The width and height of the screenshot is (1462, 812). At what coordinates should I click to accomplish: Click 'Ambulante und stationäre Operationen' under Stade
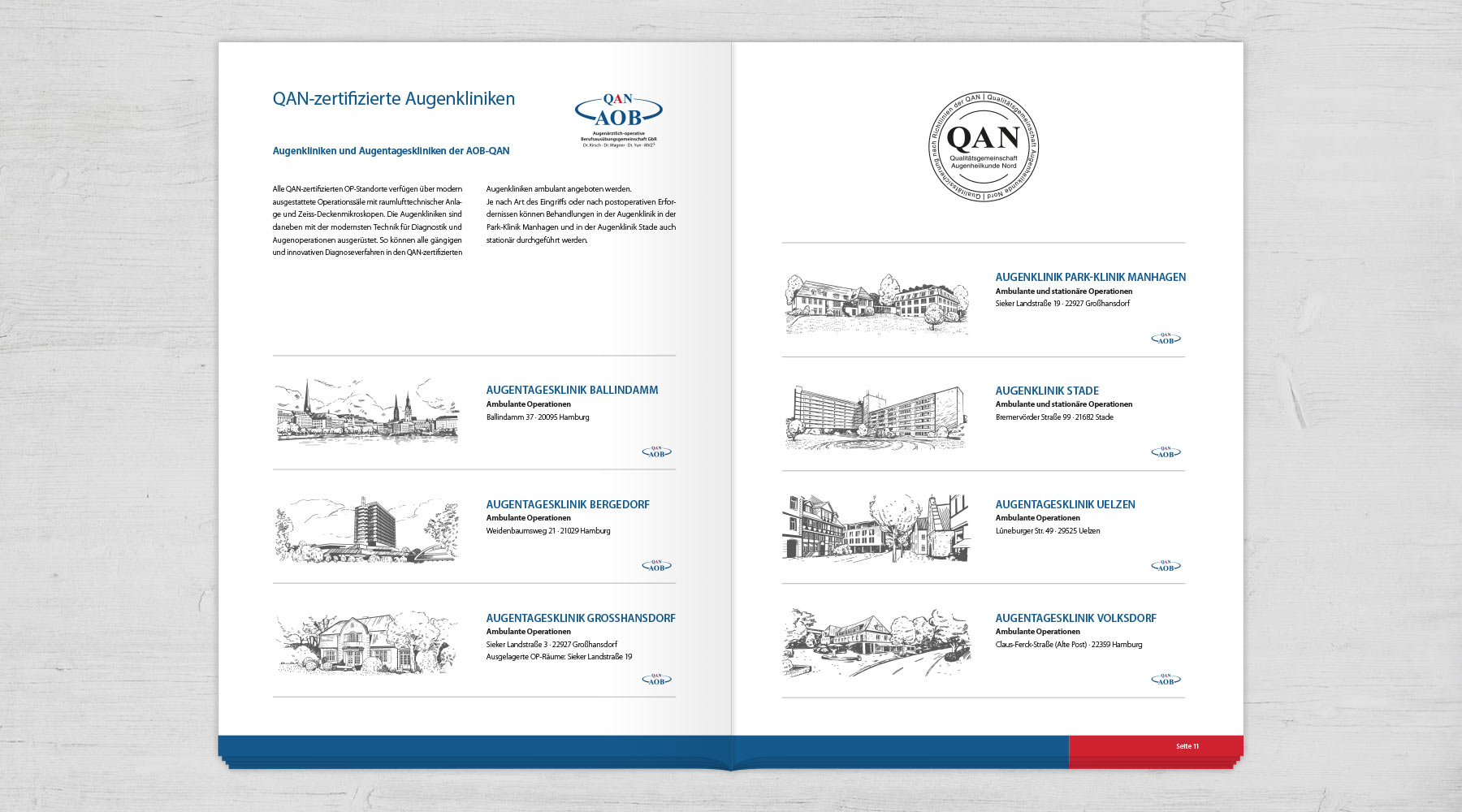(x=1064, y=404)
